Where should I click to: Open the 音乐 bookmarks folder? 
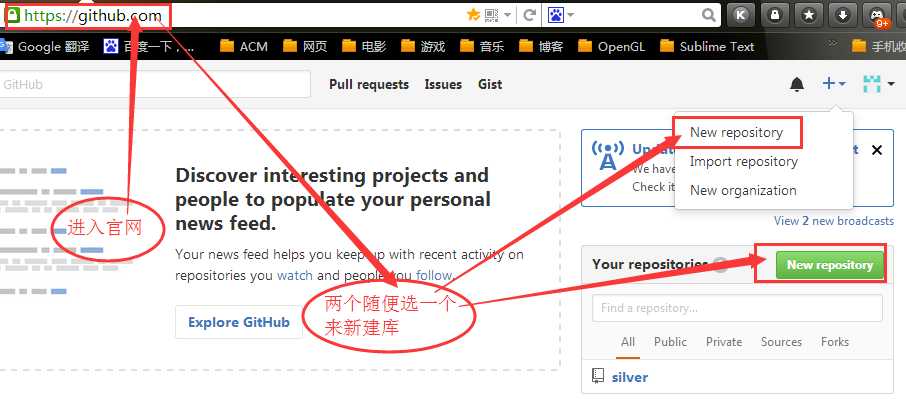pos(482,46)
